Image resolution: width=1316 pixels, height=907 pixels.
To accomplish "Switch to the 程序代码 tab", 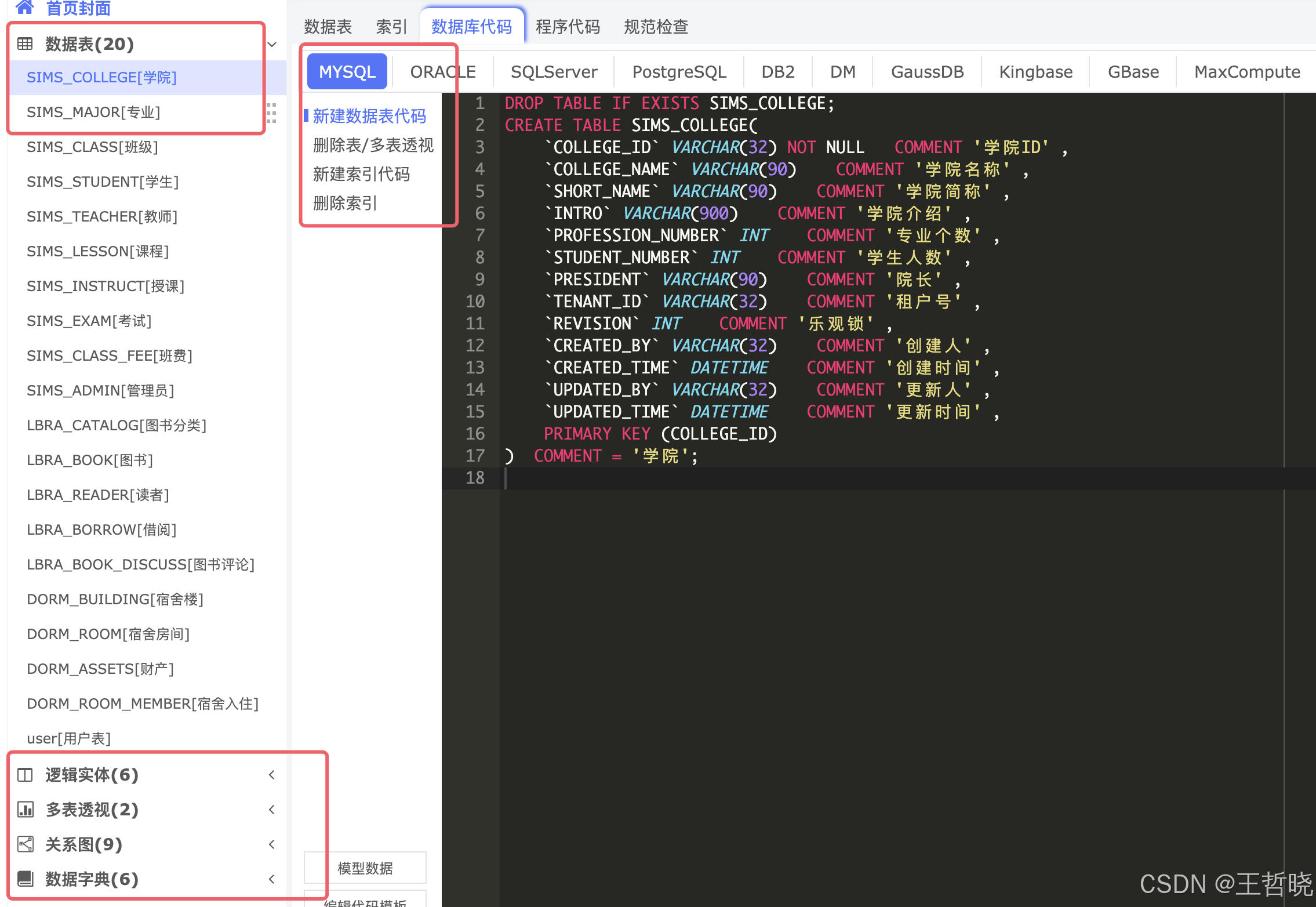I will 568,27.
